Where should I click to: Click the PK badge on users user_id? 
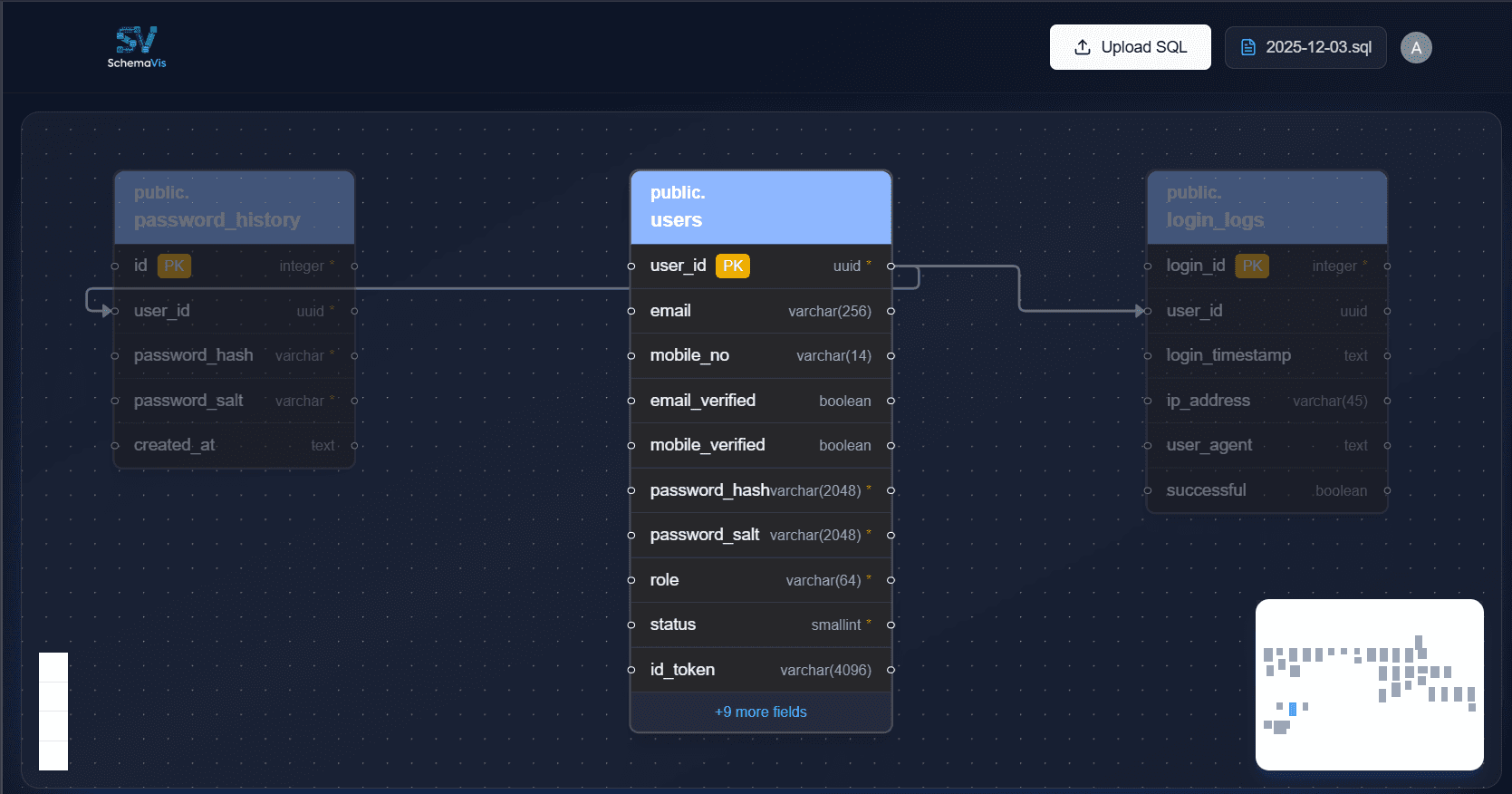[733, 266]
